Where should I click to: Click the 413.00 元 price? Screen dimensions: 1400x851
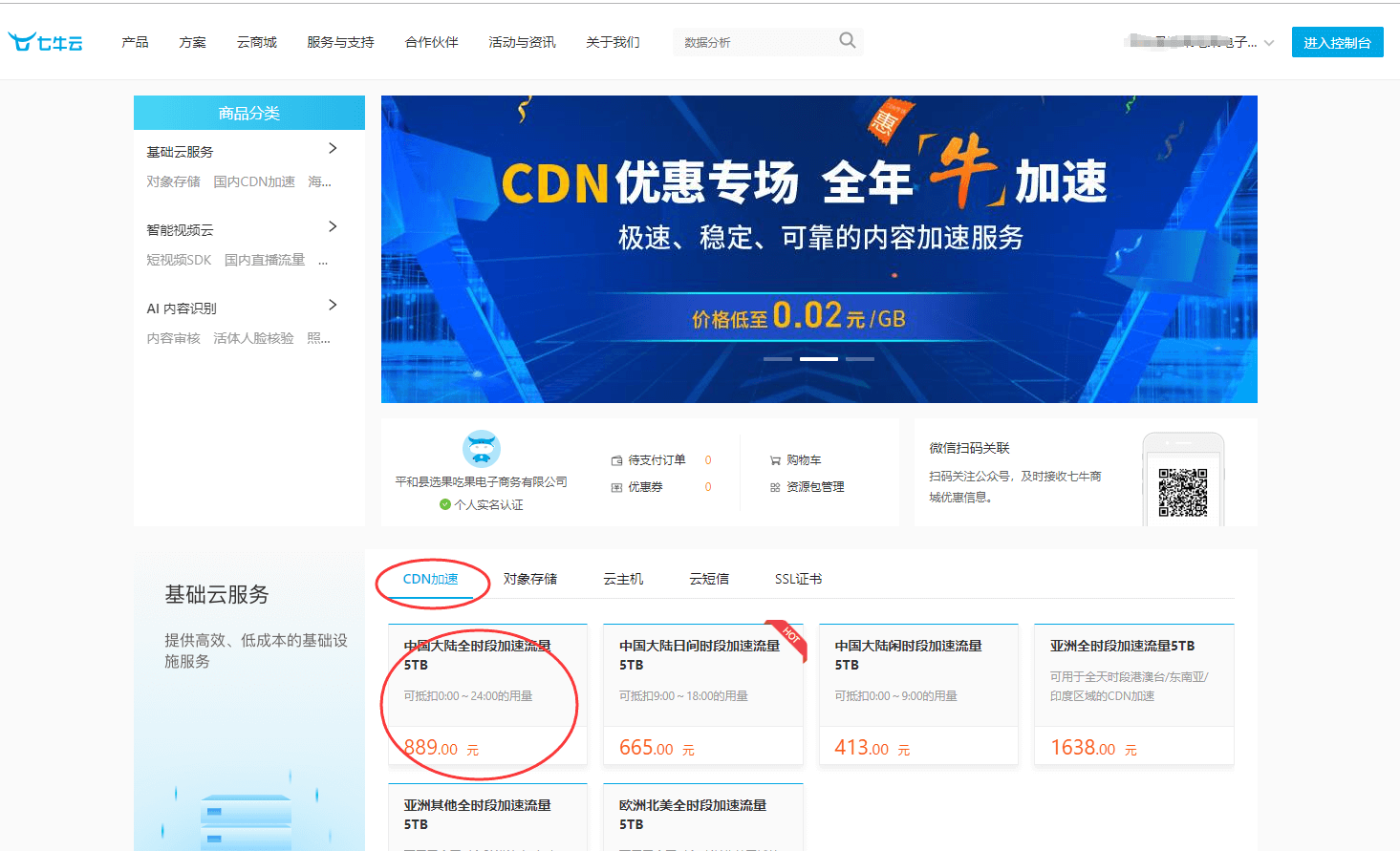872,748
